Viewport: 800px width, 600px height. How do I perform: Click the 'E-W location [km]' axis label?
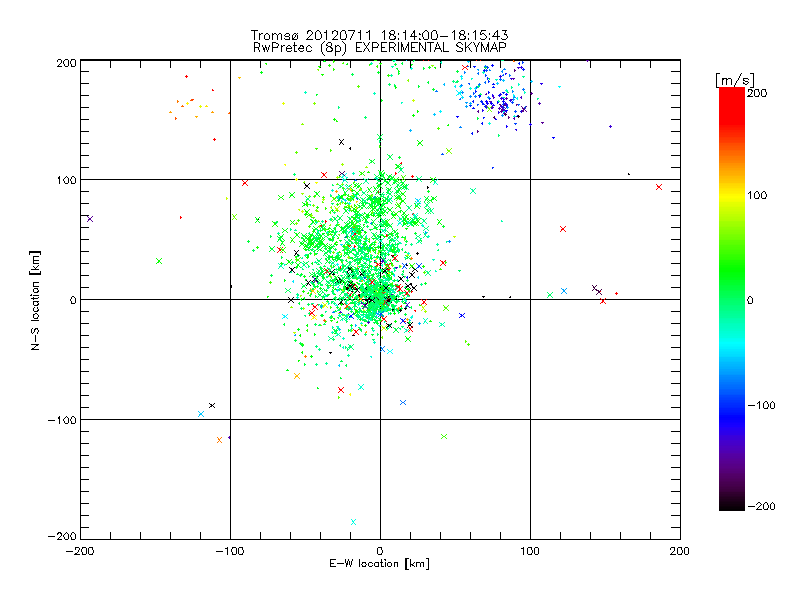pos(379,563)
